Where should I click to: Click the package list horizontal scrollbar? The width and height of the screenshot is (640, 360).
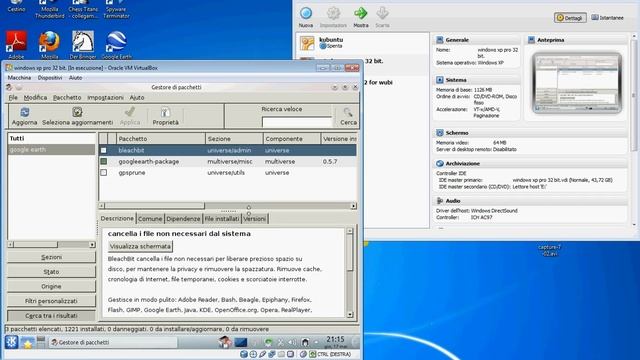click(228, 206)
